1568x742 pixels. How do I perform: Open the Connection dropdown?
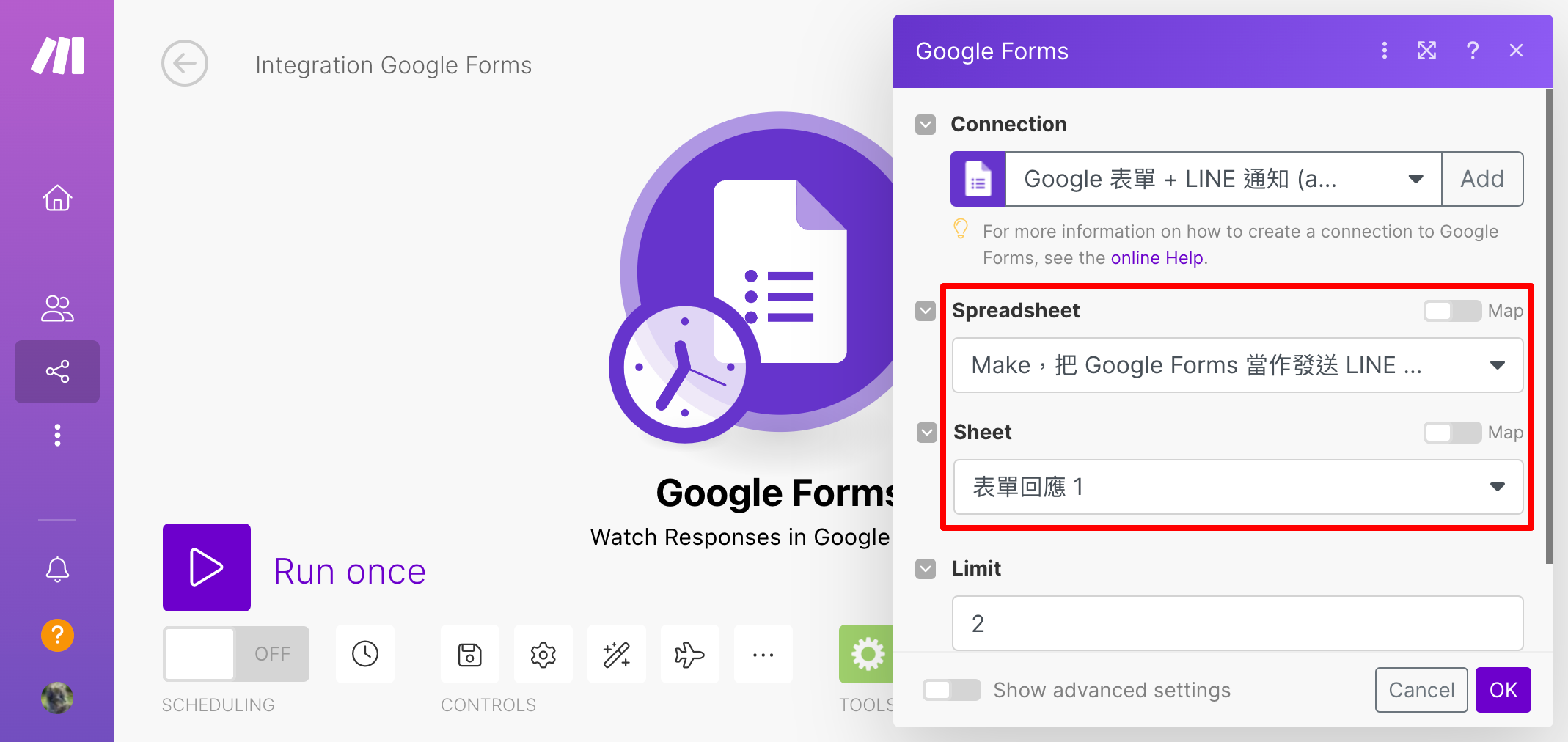(1223, 179)
